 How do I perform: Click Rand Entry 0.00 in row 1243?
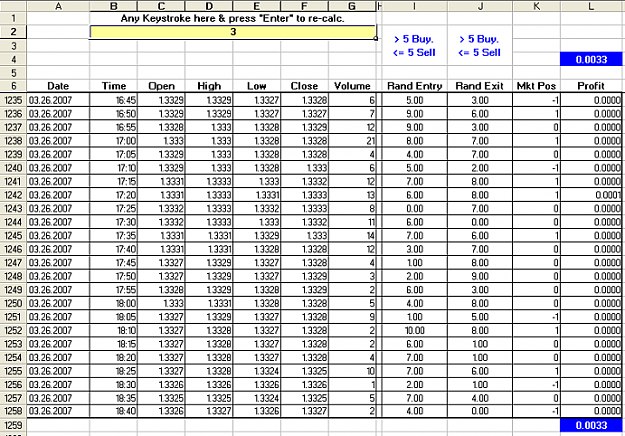coord(415,208)
